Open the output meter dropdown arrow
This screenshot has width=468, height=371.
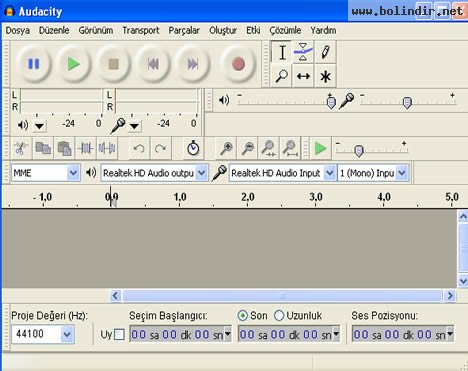[x=39, y=126]
